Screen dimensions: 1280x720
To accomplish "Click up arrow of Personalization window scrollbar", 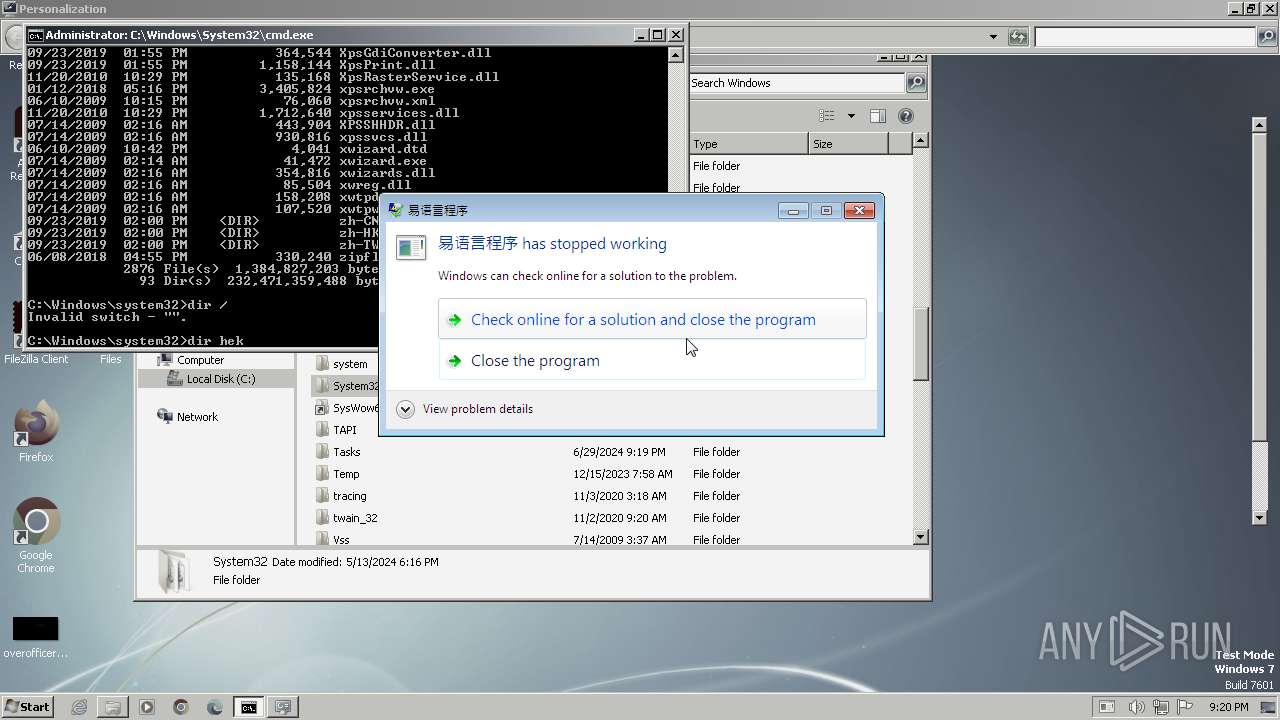I will click(1260, 124).
